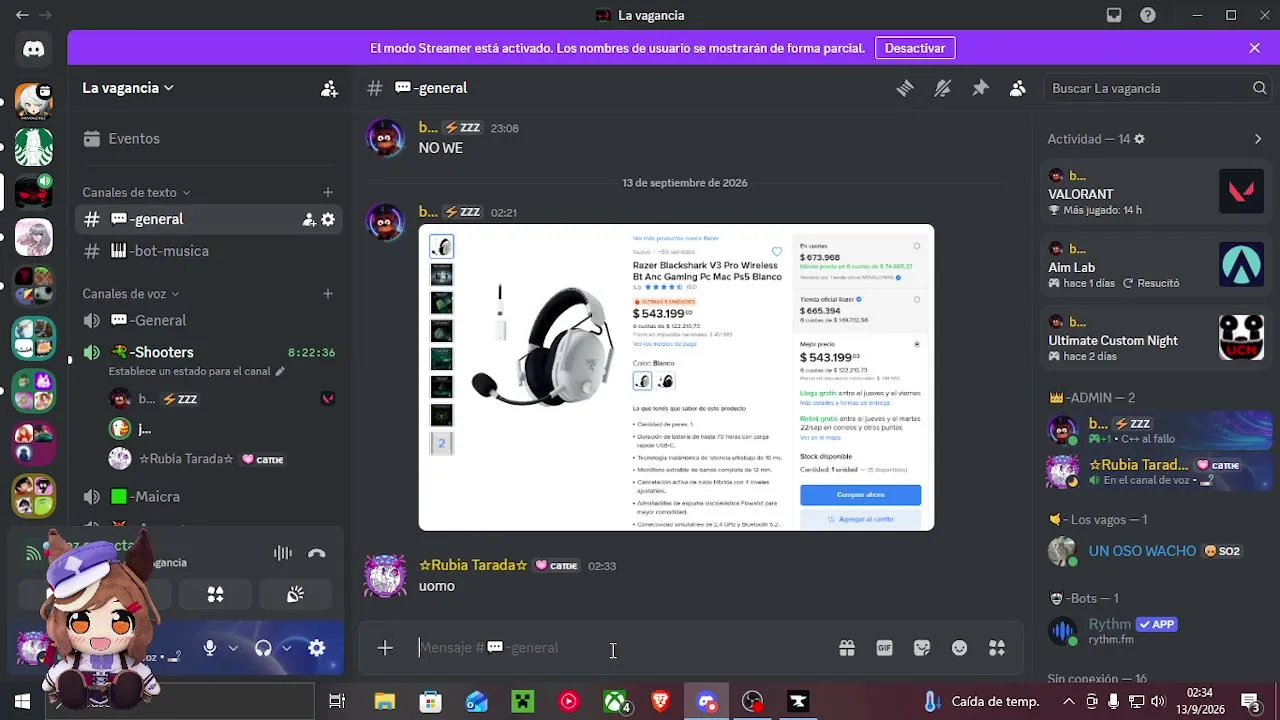Toggle the member list panel

click(x=1017, y=88)
